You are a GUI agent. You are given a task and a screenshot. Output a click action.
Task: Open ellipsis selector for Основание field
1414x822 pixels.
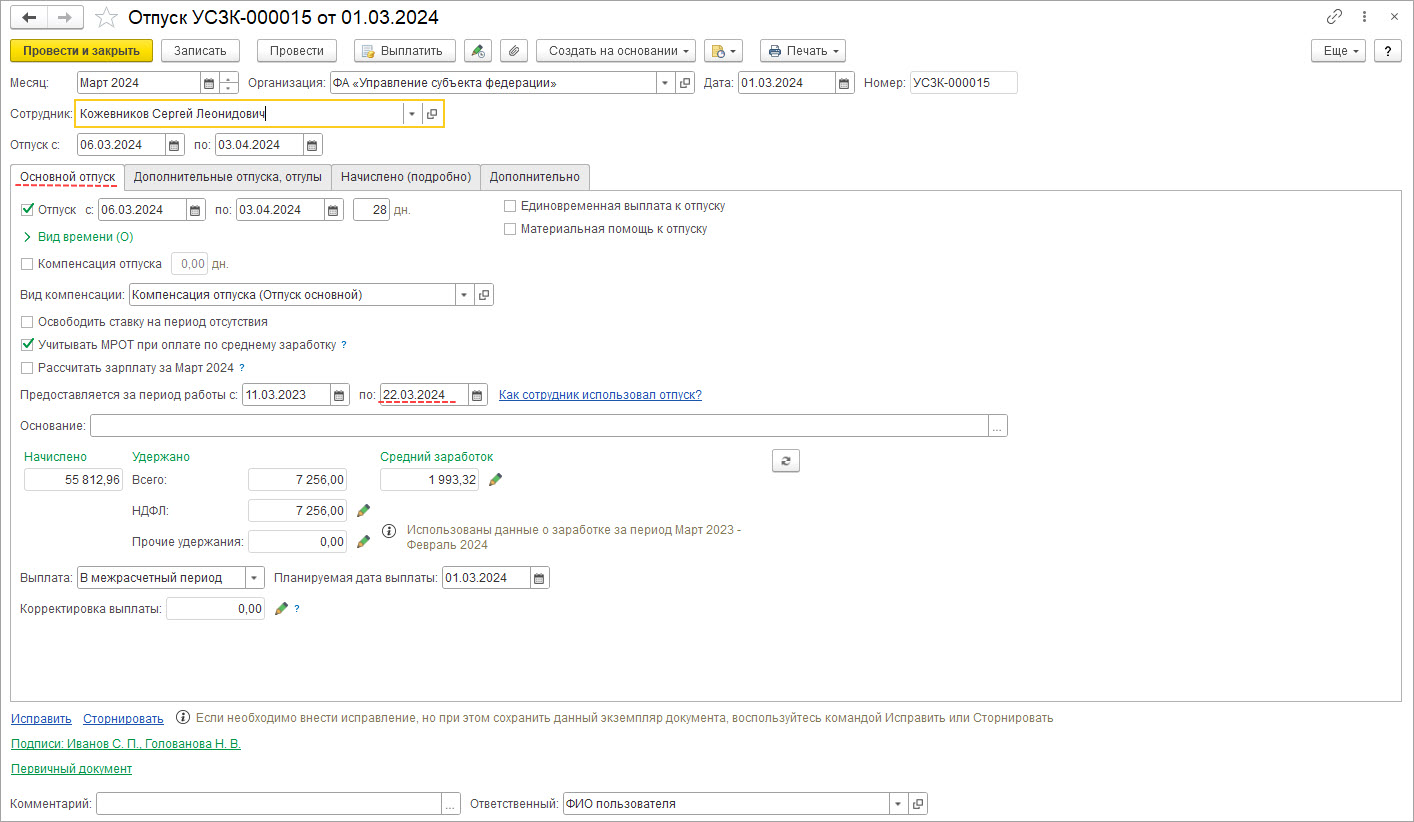tap(997, 426)
